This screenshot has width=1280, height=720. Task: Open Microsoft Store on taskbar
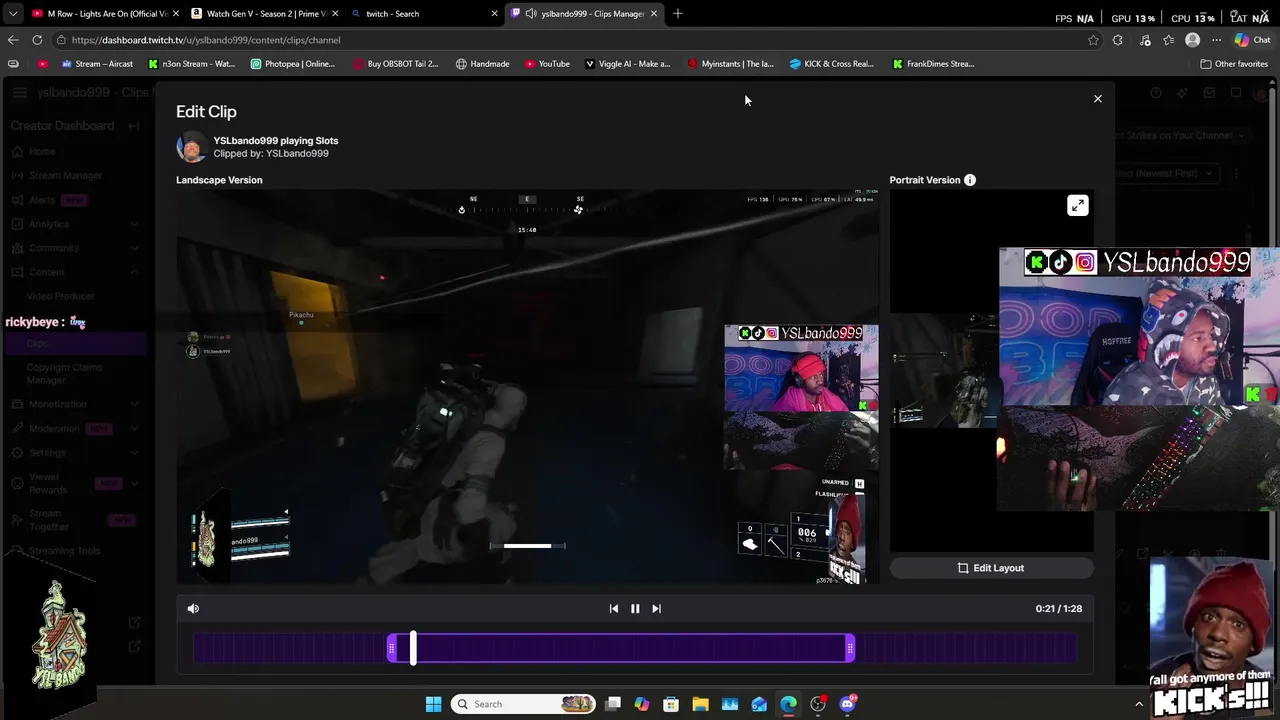[x=671, y=704]
